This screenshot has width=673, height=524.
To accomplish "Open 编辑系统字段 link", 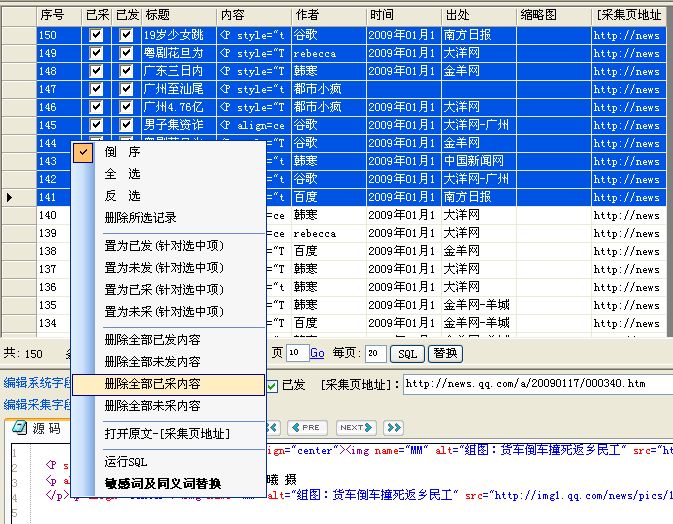I will tap(37, 383).
